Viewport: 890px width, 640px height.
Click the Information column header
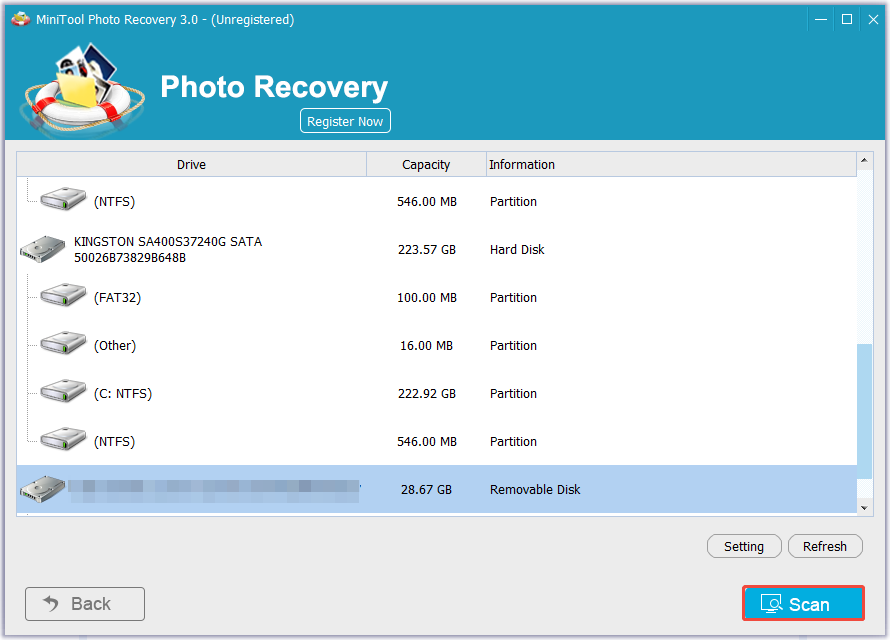pyautogui.click(x=671, y=165)
